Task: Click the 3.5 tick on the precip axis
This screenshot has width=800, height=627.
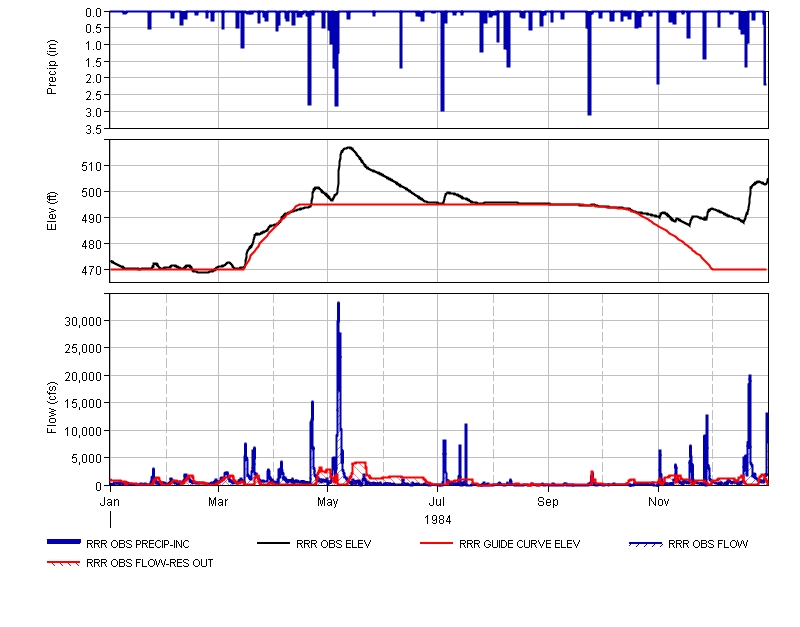Action: point(94,128)
